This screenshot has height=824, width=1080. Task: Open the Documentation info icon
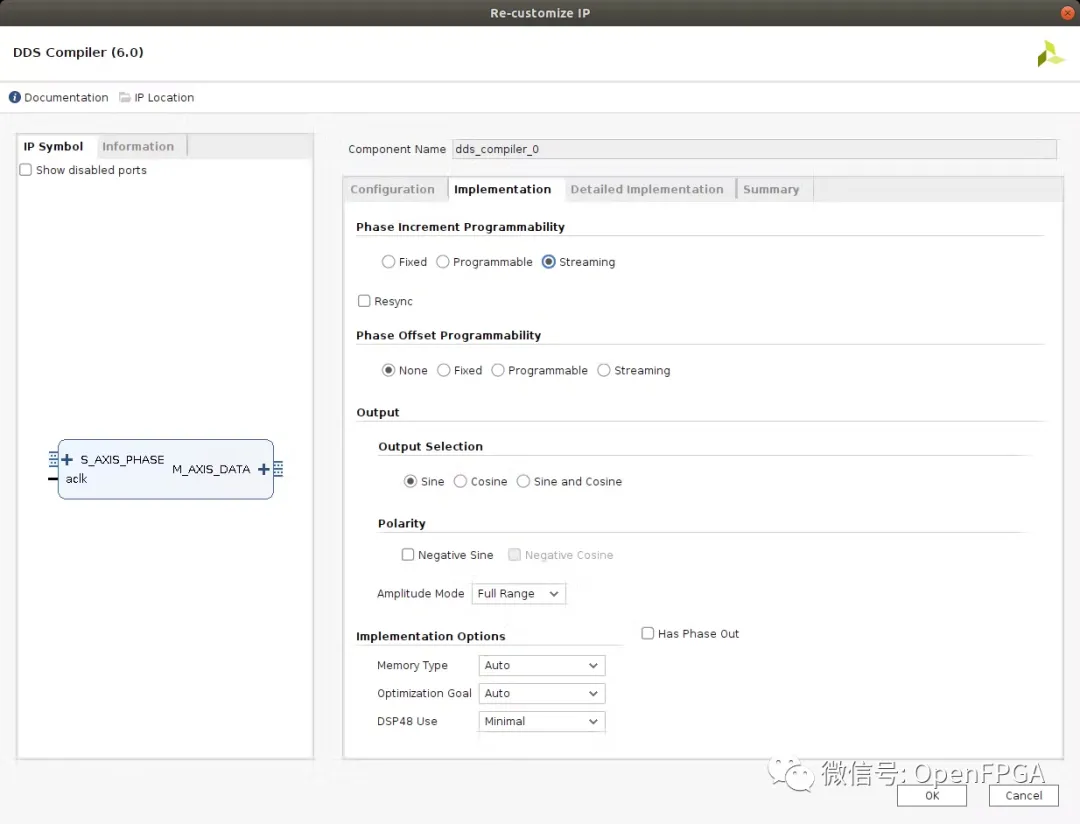14,97
